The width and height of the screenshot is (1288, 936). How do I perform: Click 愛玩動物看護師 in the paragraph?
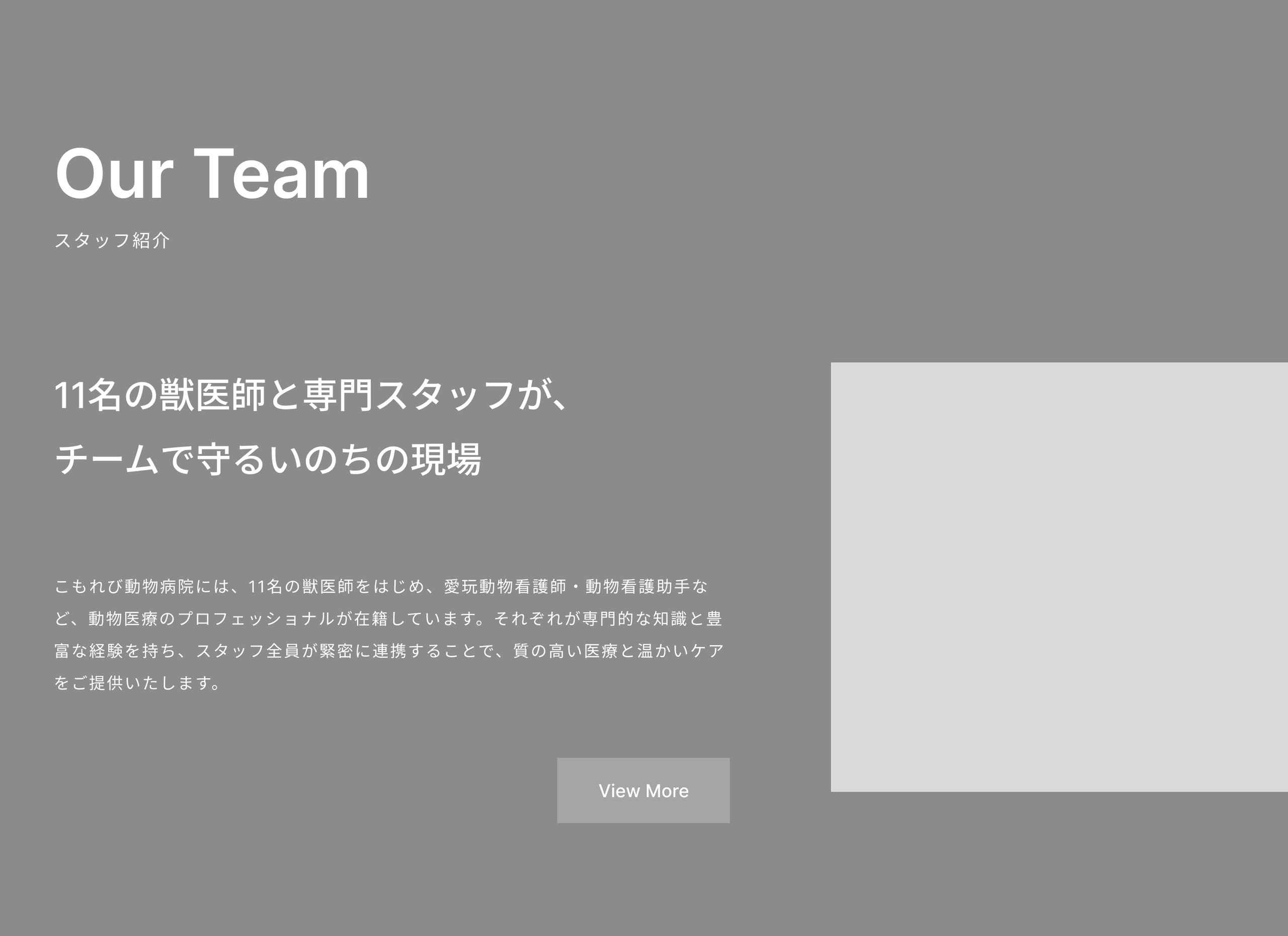(505, 586)
